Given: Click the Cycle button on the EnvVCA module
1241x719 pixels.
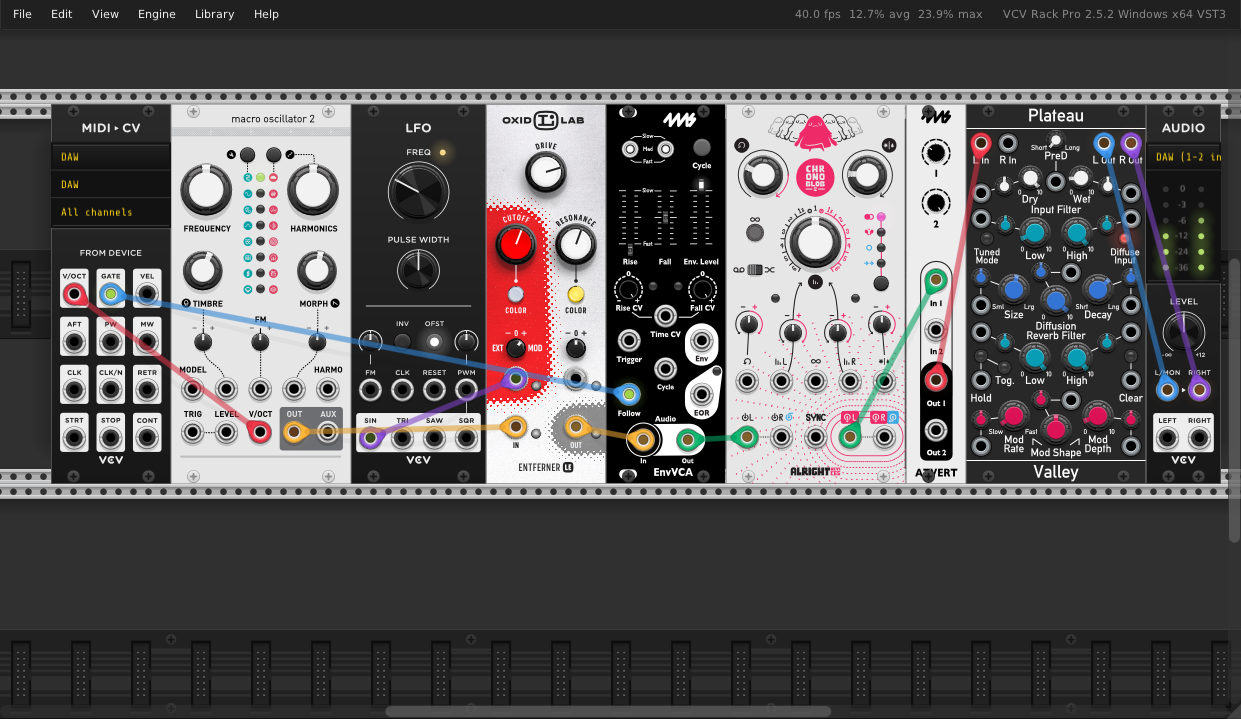Looking at the screenshot, I should (703, 147).
